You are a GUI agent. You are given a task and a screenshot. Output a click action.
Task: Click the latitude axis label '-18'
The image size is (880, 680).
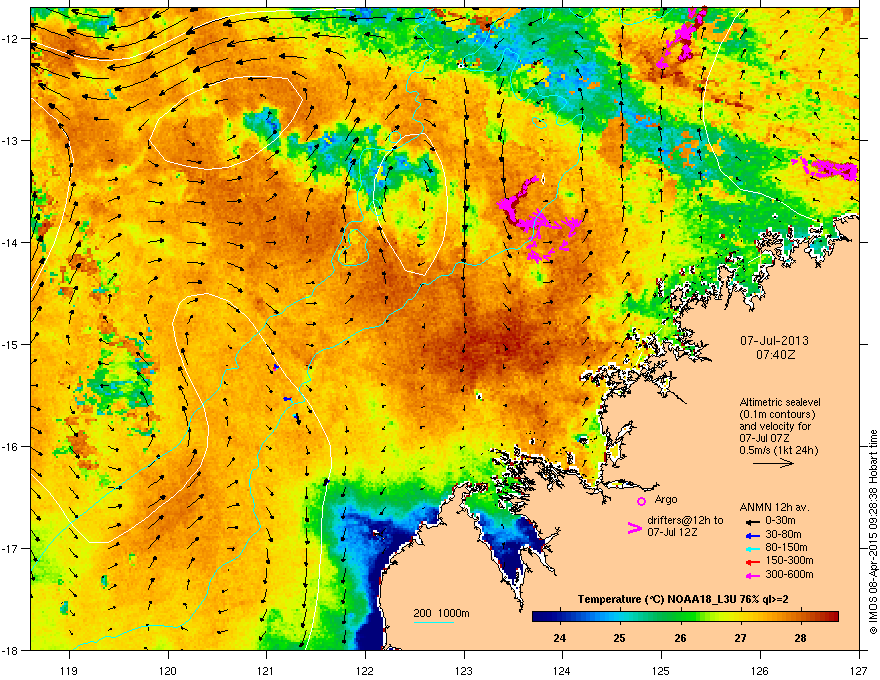[x=10, y=650]
